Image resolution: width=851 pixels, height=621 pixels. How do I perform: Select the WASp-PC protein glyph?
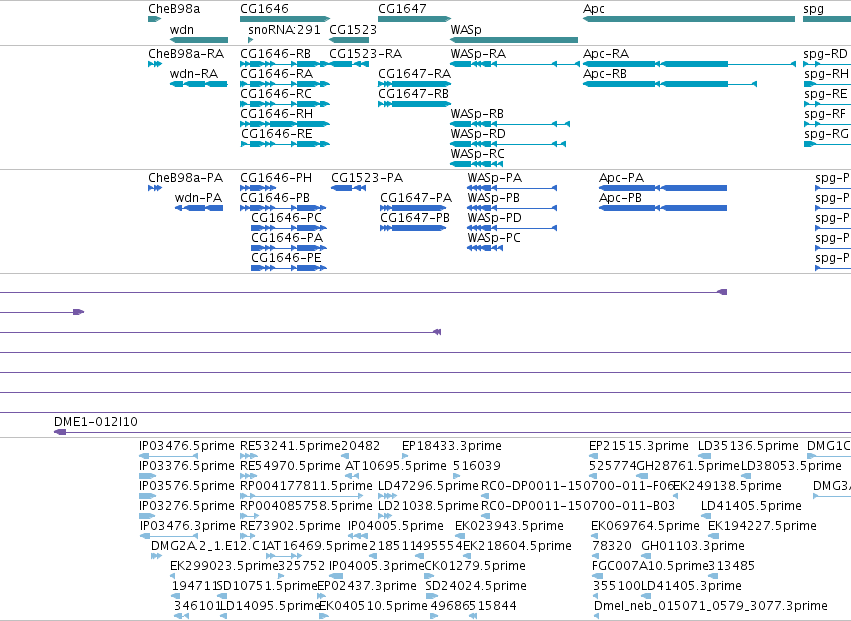485,249
